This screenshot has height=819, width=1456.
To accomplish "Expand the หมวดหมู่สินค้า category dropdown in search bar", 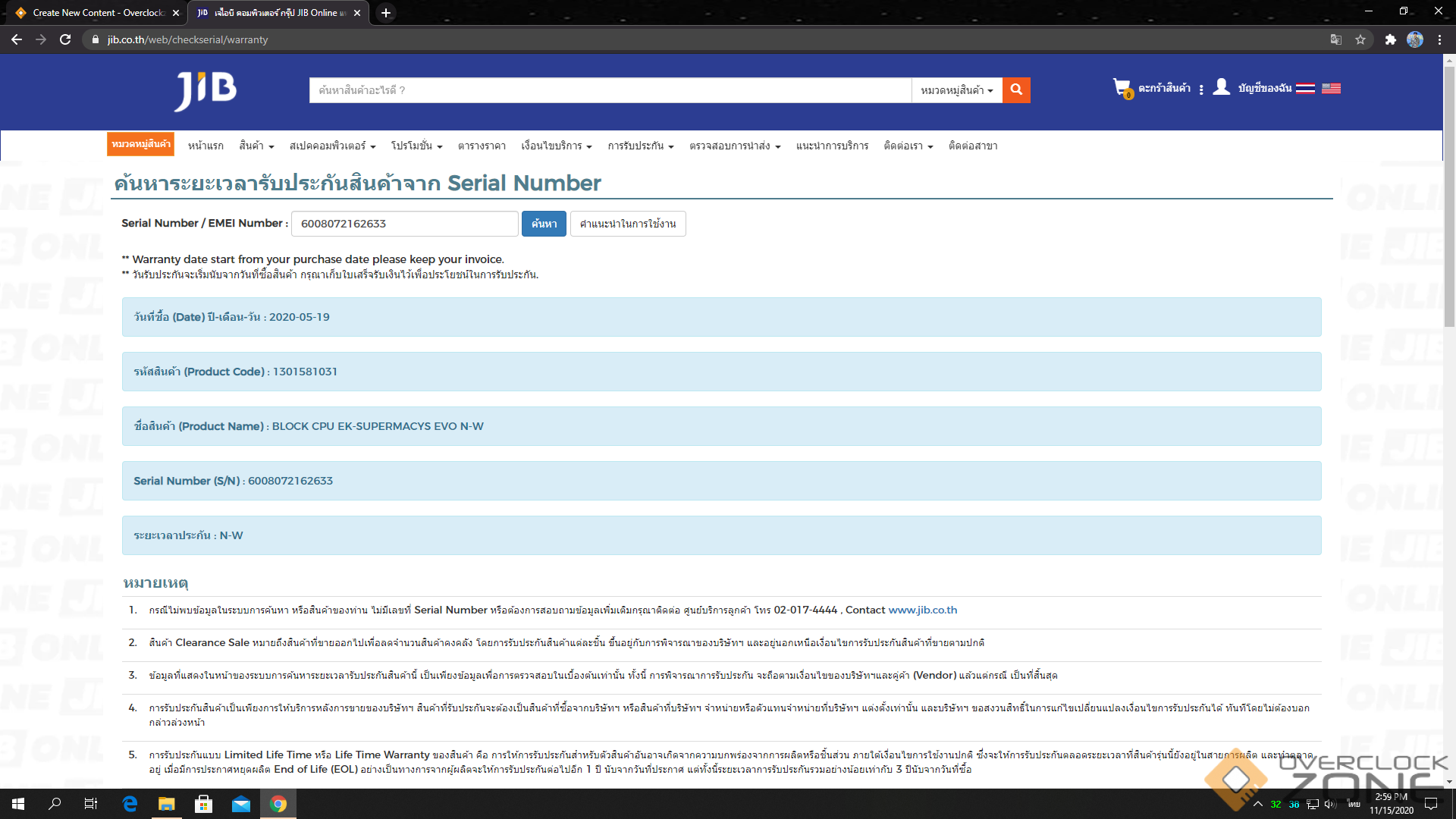I will [956, 90].
